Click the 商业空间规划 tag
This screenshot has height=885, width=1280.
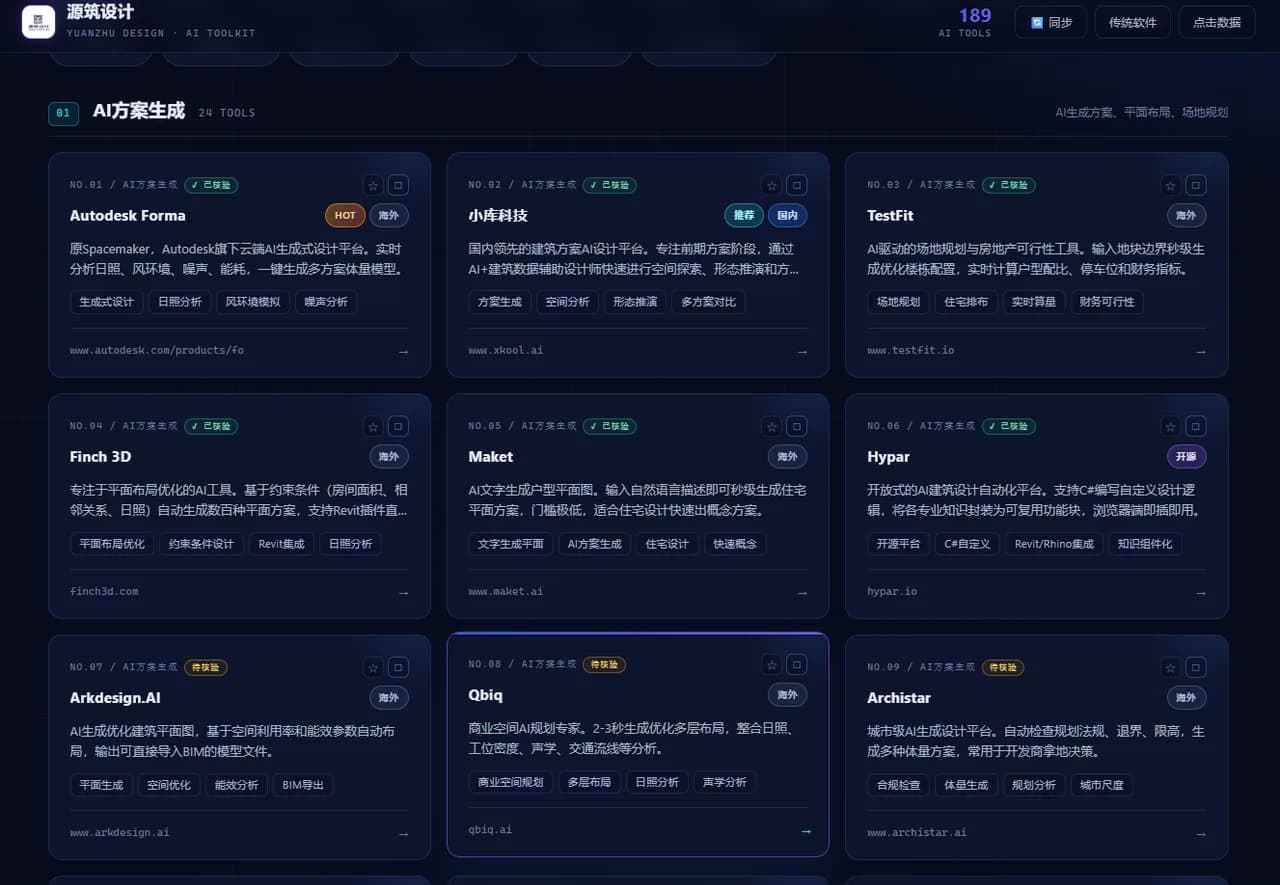pos(510,782)
